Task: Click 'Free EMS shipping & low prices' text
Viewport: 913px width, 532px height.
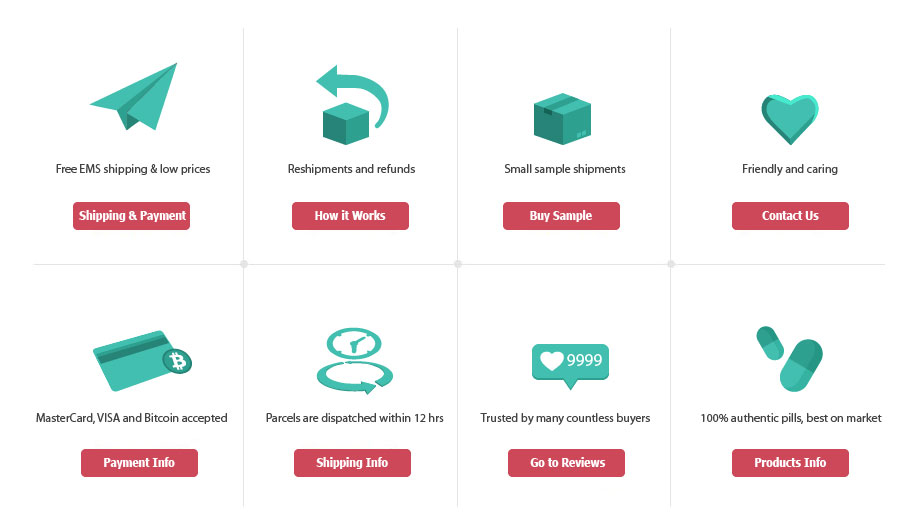Action: coord(133,169)
